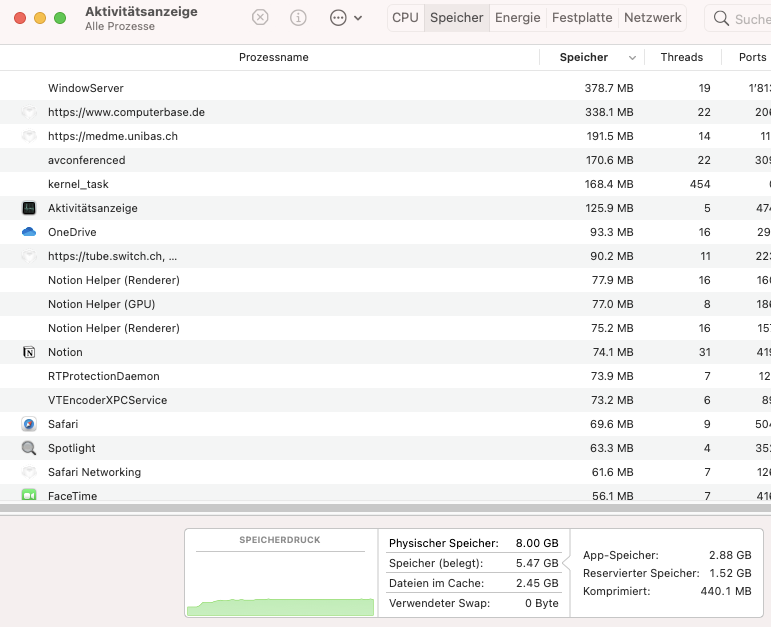Click the Verwendeter Swap 0 Byte entry
771x627 pixels.
474,603
